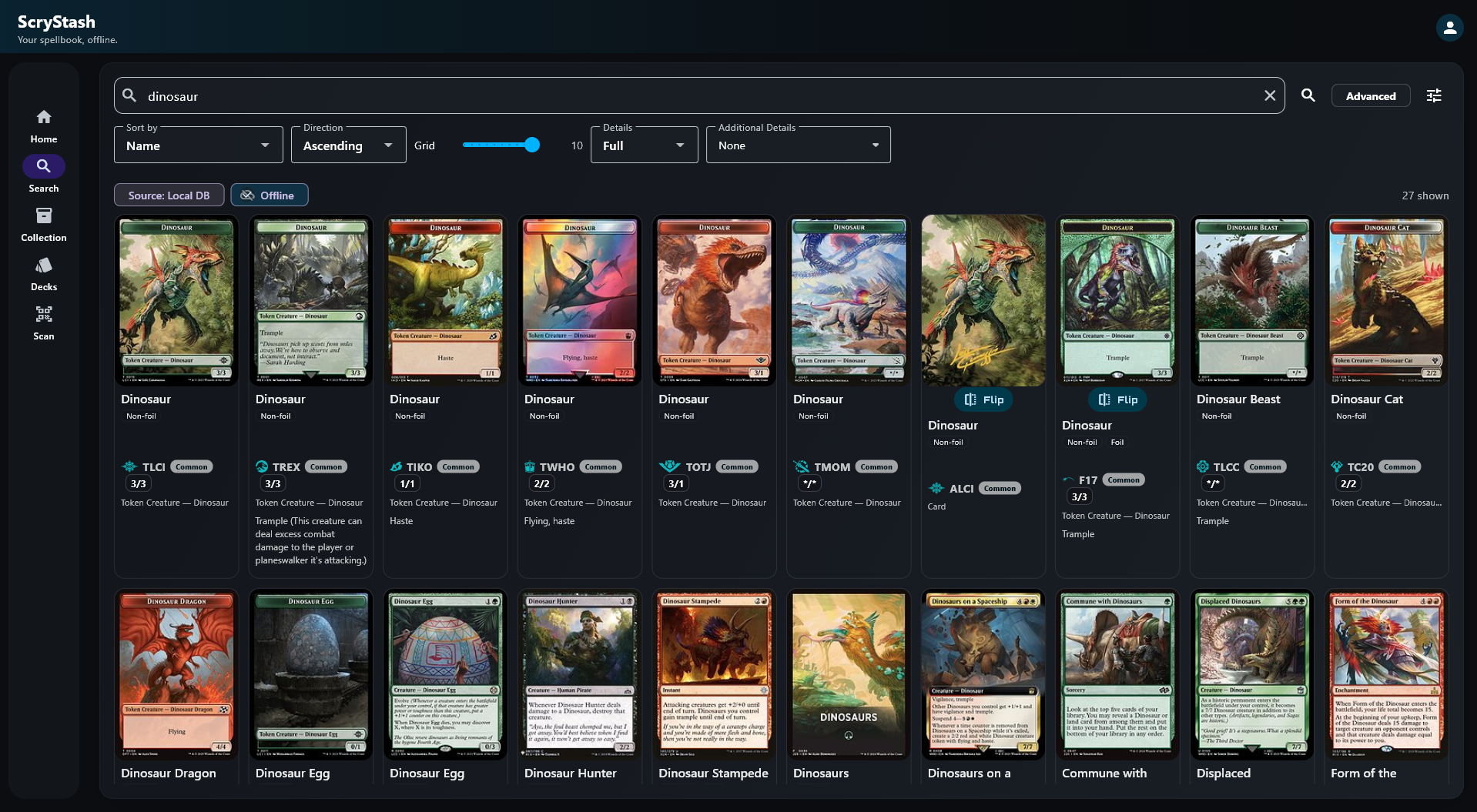Select the Search tab in sidebar

[x=44, y=175]
